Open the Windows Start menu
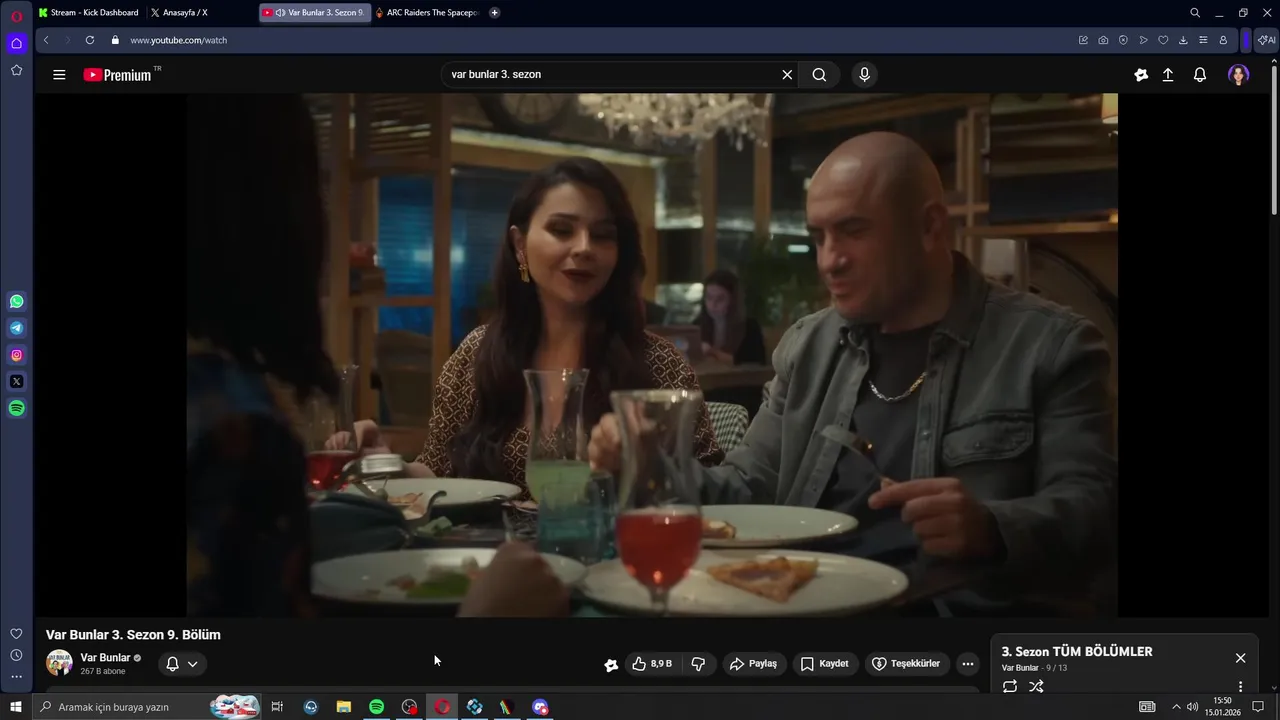Viewport: 1280px width, 720px height. [16, 707]
